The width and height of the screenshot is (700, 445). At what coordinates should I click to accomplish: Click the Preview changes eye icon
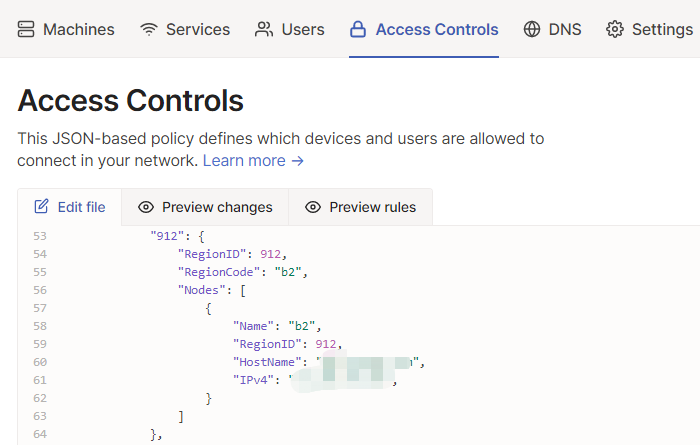[146, 207]
